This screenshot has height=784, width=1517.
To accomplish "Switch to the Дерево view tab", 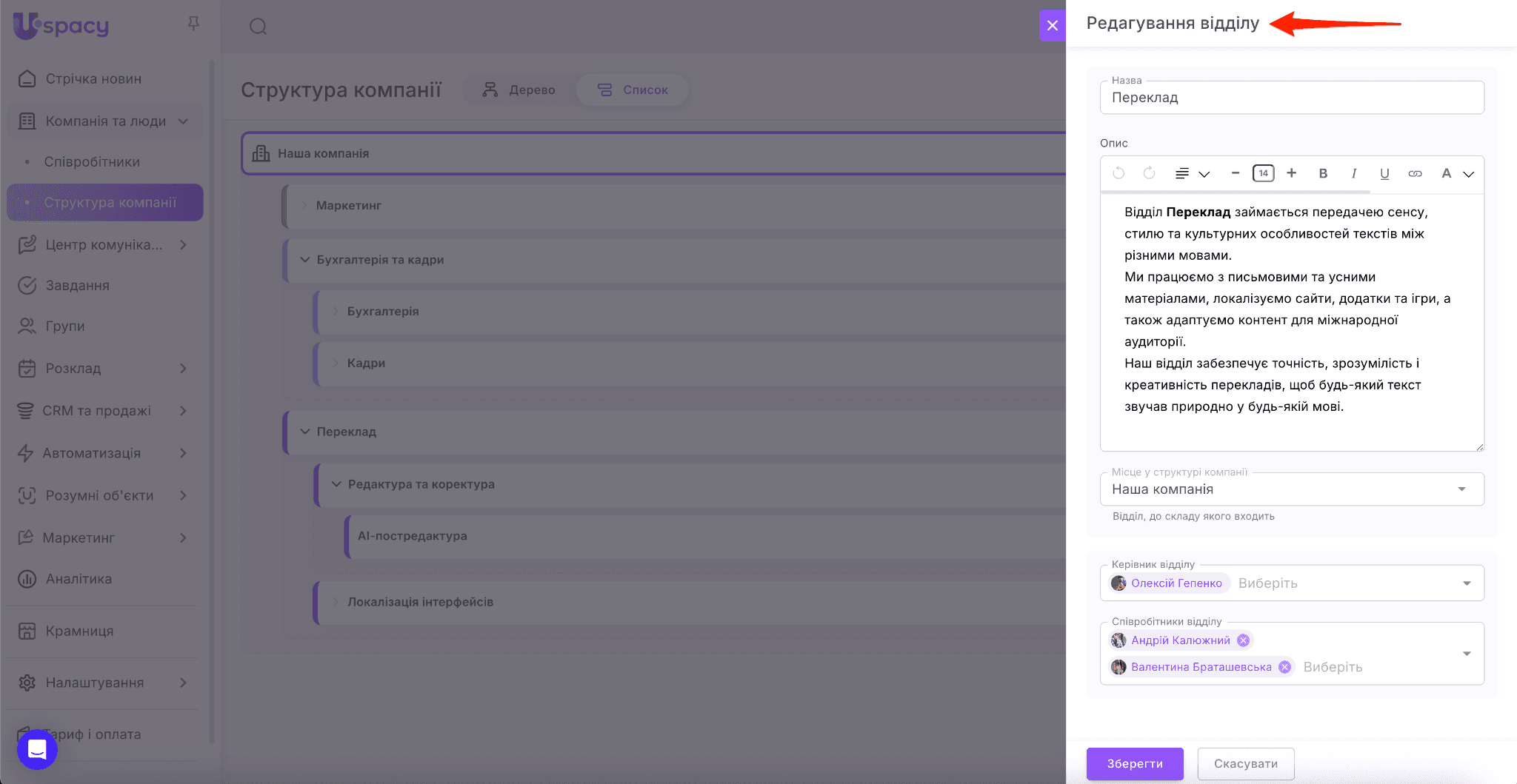I will tap(519, 90).
